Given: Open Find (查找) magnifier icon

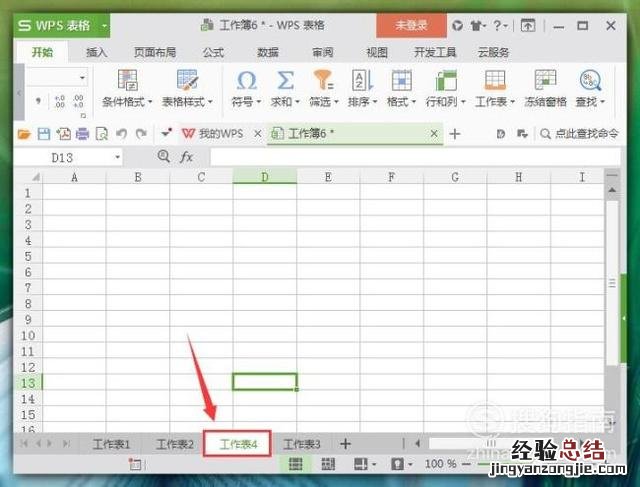Looking at the screenshot, I should 590,80.
